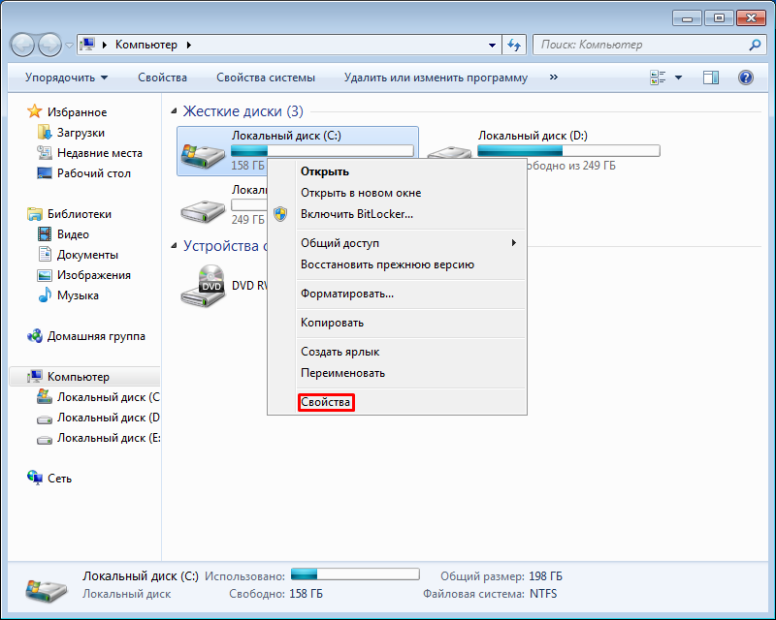Toggle the preview pane icon
This screenshot has height=620, width=776.
[x=711, y=77]
